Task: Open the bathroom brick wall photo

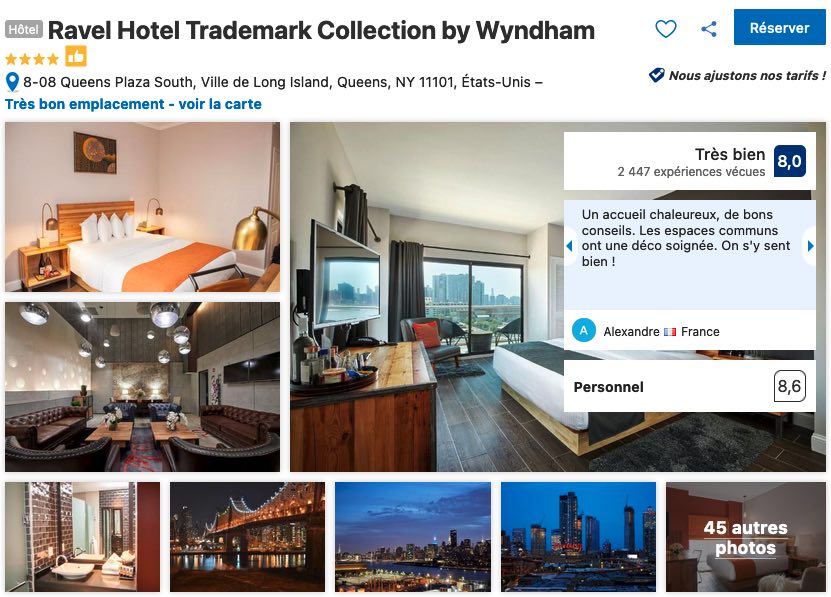Action: coord(82,537)
